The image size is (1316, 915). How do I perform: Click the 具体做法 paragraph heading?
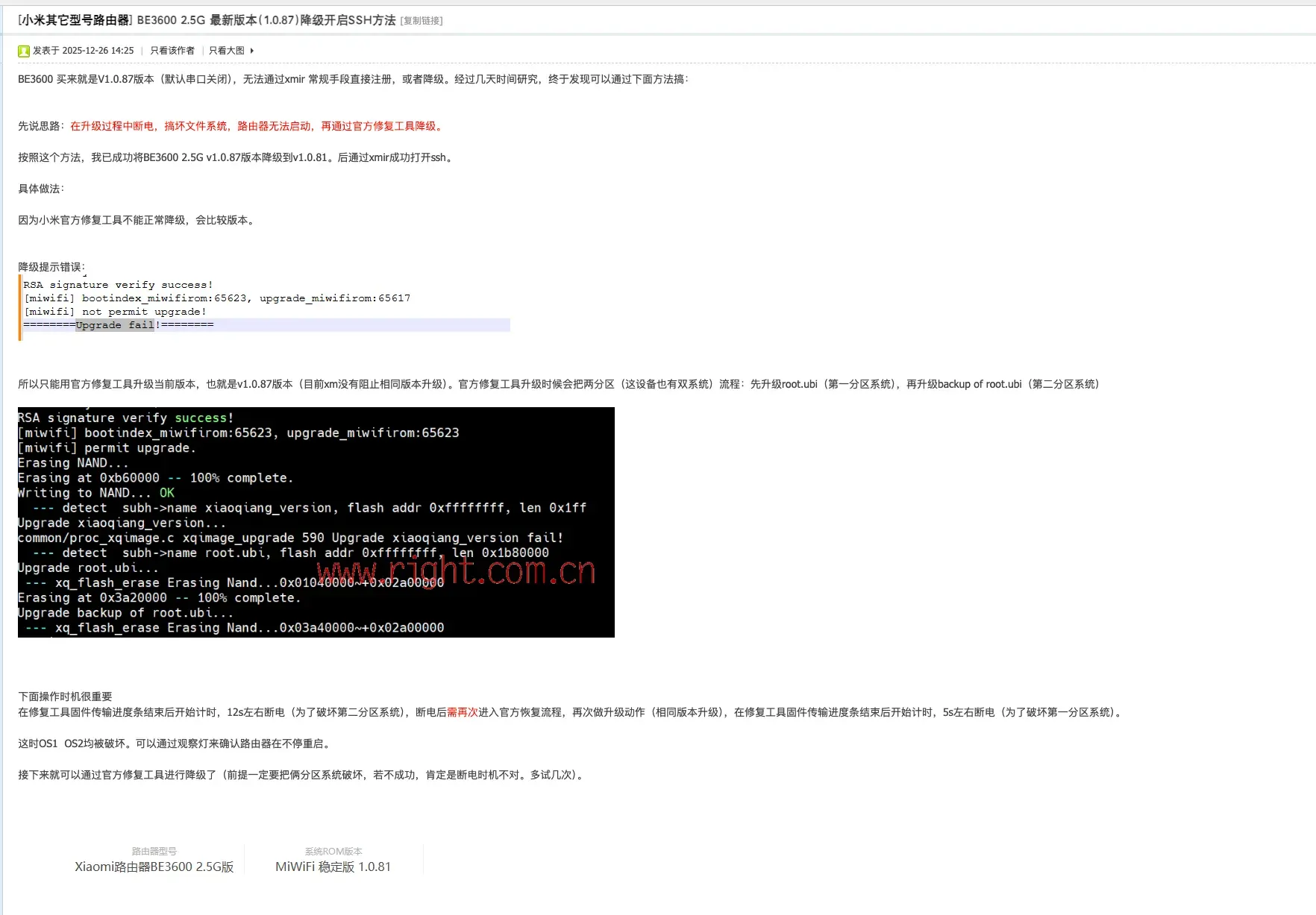click(41, 189)
